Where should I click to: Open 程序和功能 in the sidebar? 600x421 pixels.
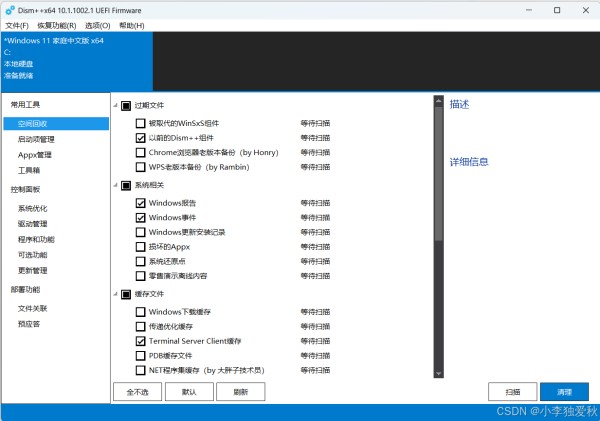(36, 240)
